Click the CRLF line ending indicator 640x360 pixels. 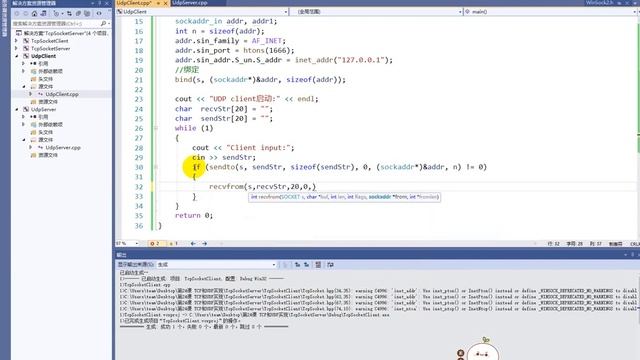[x=635, y=244]
